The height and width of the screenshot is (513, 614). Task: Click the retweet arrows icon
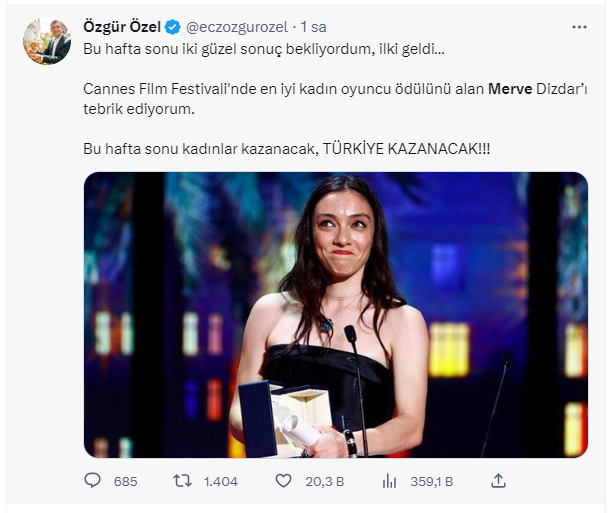(182, 481)
